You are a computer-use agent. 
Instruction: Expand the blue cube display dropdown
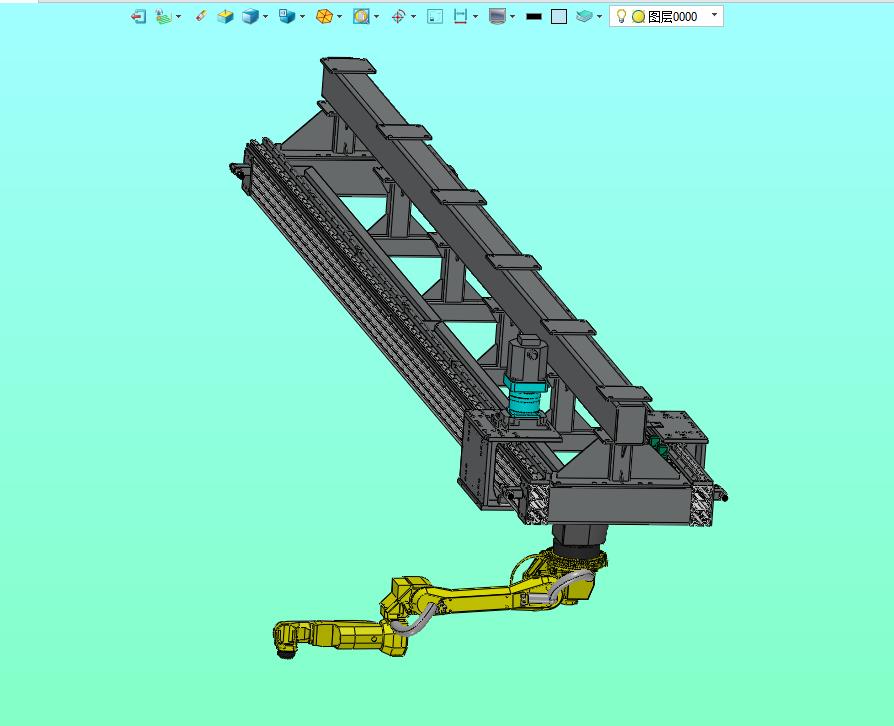(x=265, y=17)
